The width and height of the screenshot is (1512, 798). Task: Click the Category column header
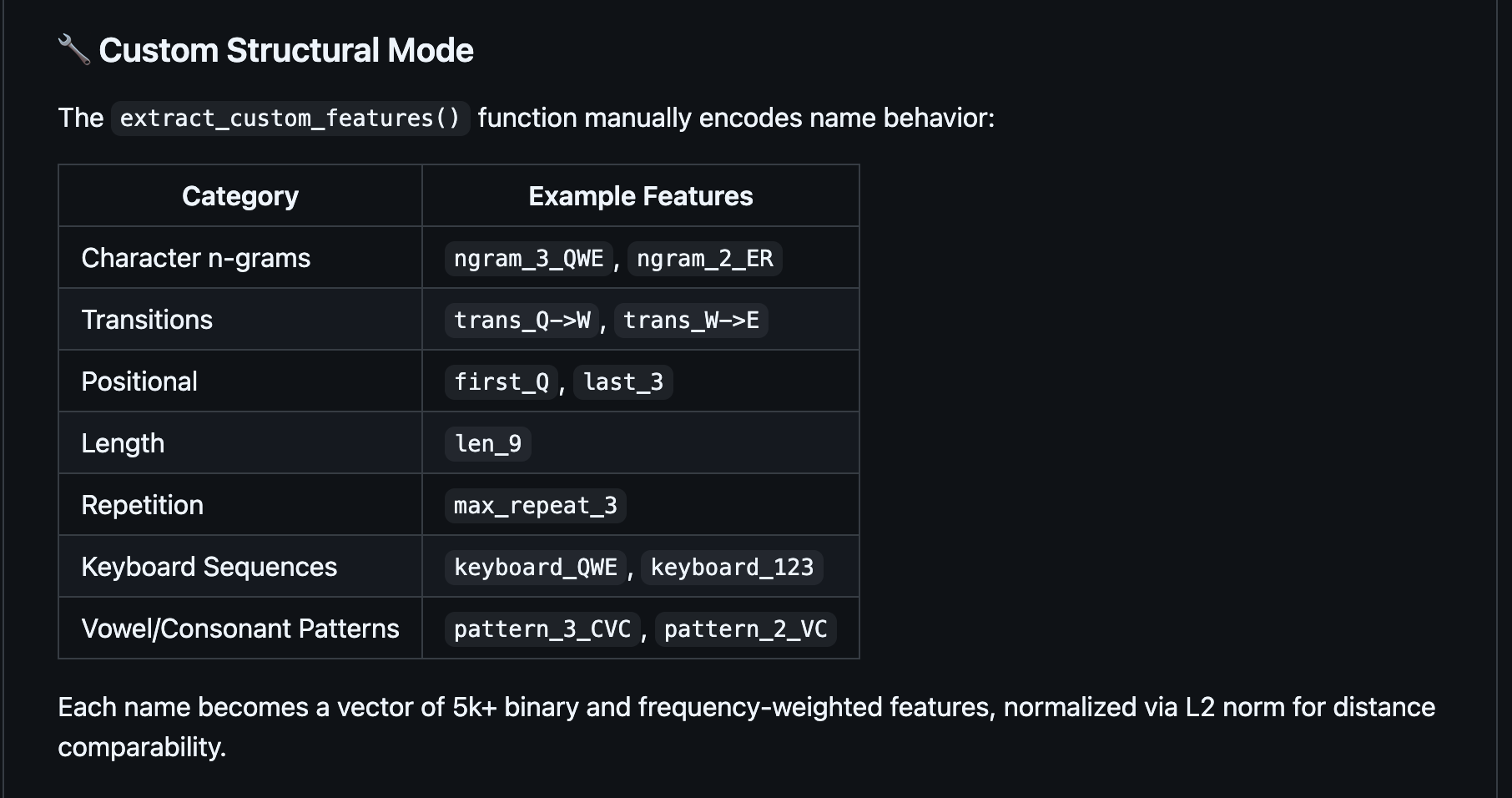click(x=240, y=196)
